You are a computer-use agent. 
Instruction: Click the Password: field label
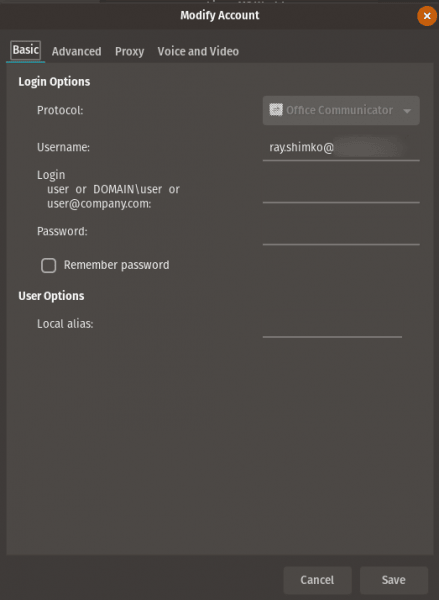point(62,231)
